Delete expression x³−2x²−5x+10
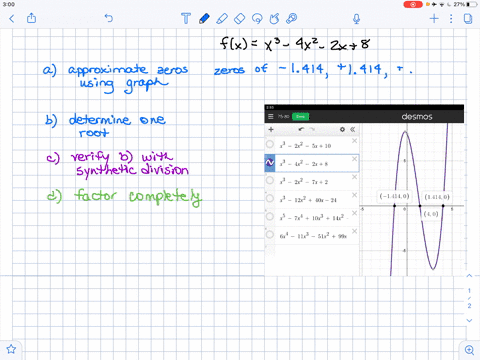This screenshot has height=360, width=480. [354, 141]
